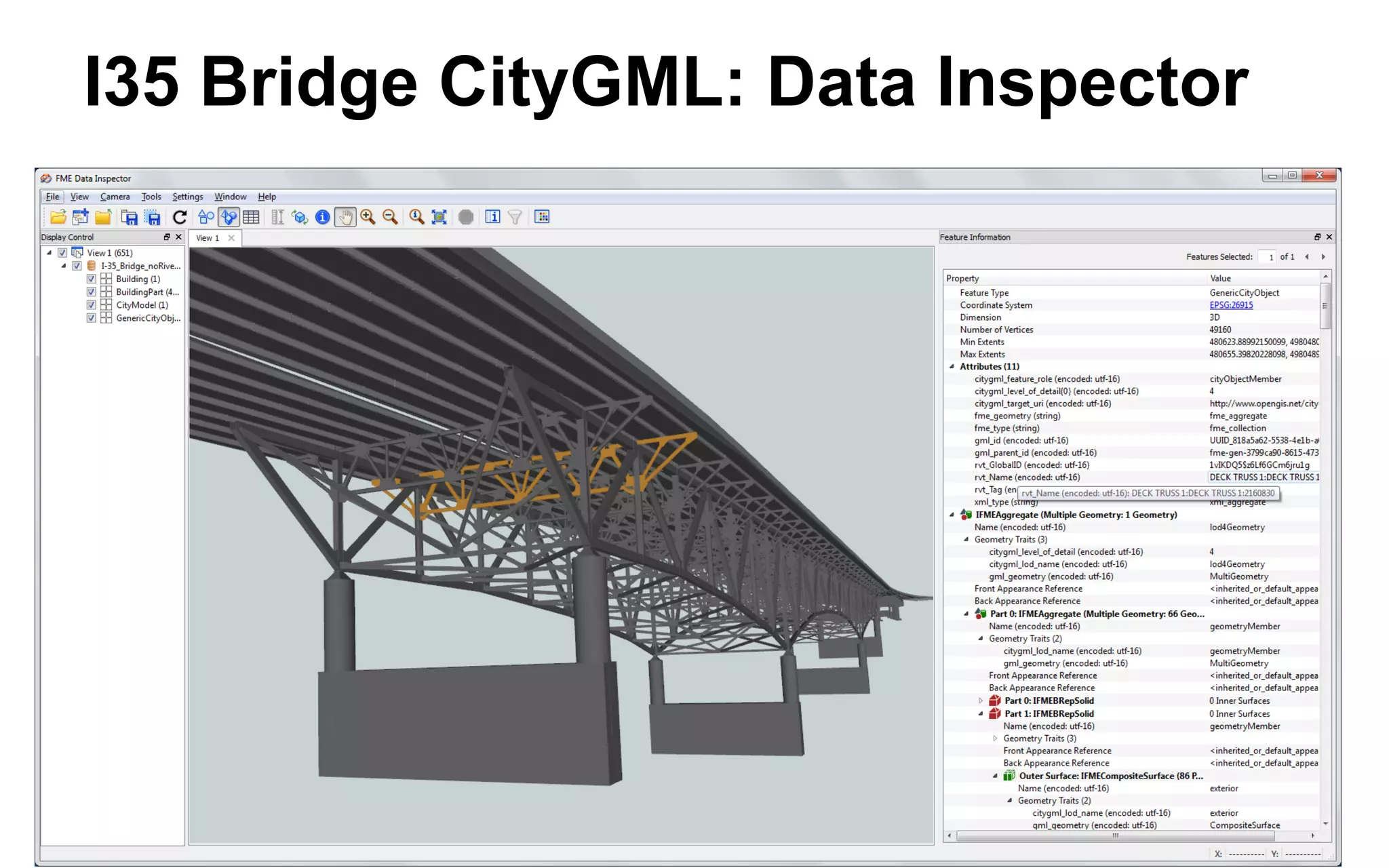Select the GenericCityObj layer name
Screen dimensions: 1389x868
coord(148,318)
